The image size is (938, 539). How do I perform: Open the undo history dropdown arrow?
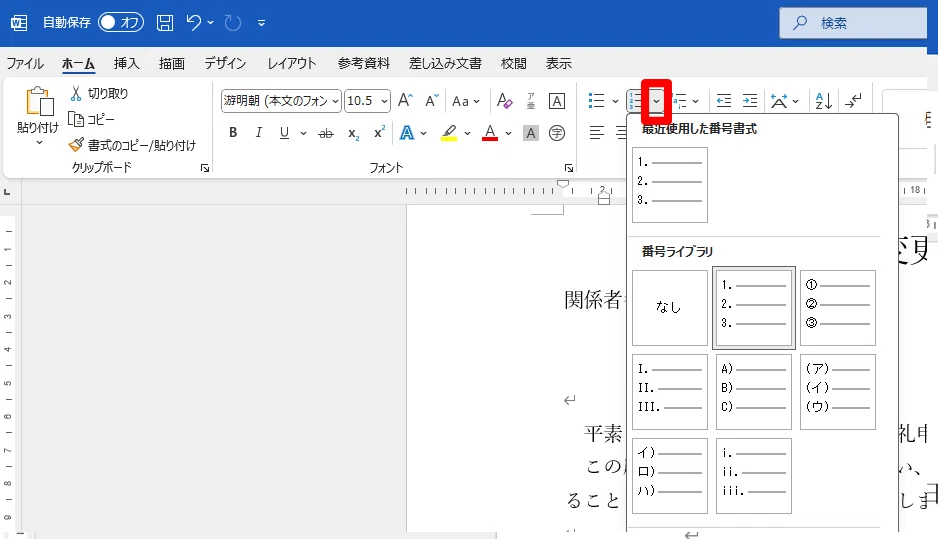(211, 23)
